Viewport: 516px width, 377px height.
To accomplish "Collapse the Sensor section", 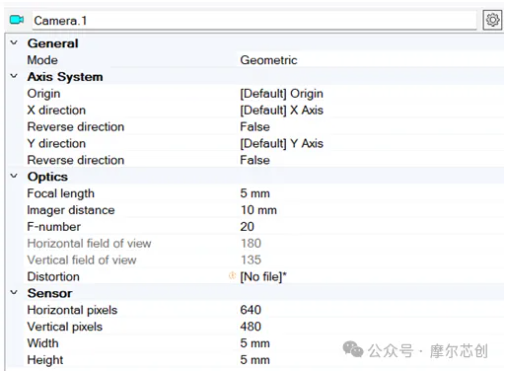I will (14, 293).
